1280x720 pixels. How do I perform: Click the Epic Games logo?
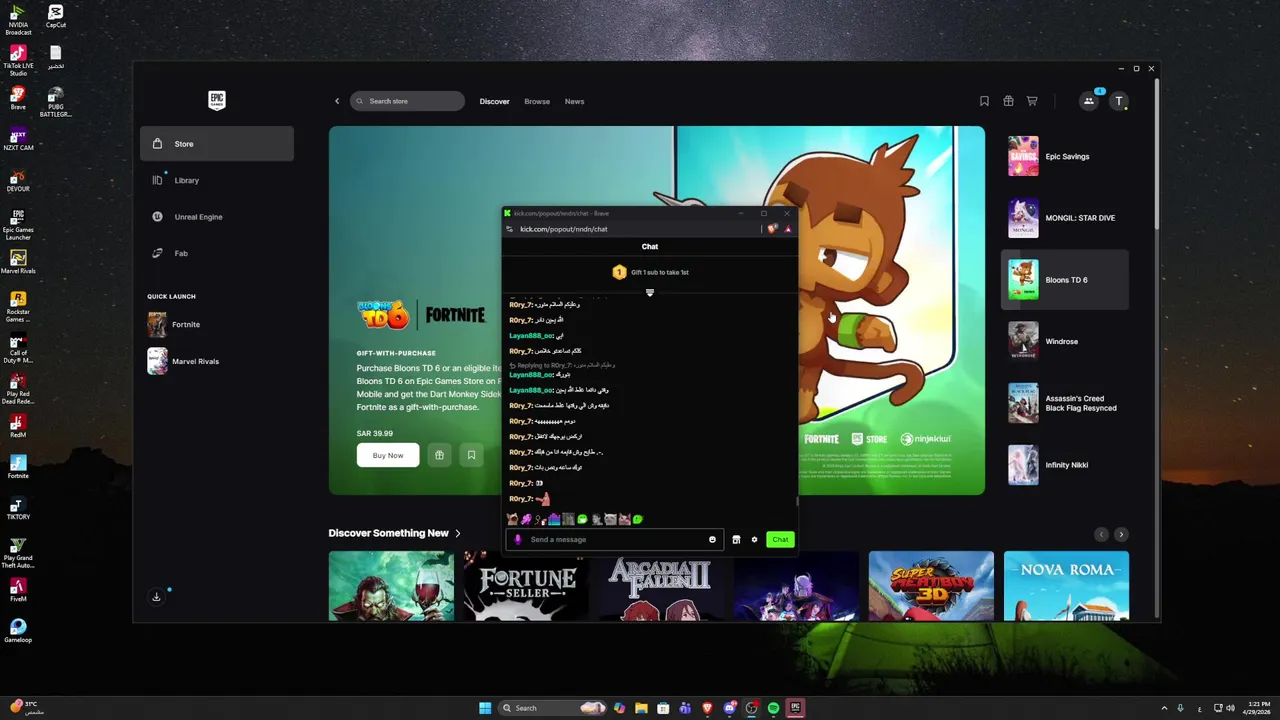217,100
